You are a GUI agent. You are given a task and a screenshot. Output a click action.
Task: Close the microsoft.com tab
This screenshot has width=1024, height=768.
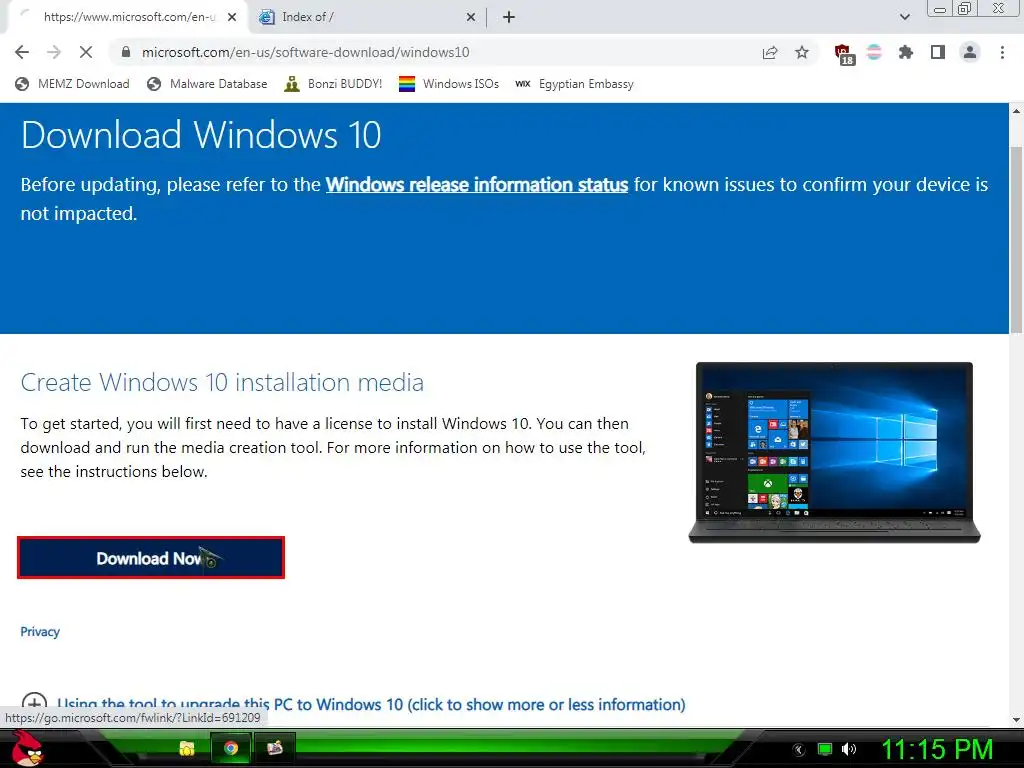pos(232,17)
